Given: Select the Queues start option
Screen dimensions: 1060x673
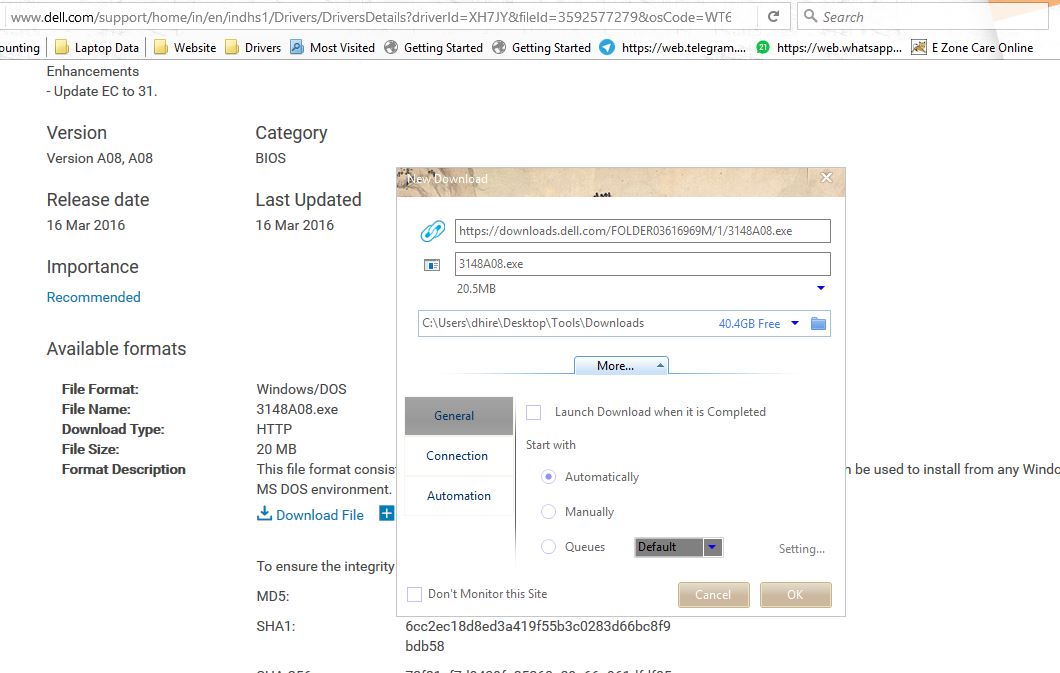Looking at the screenshot, I should coord(548,547).
